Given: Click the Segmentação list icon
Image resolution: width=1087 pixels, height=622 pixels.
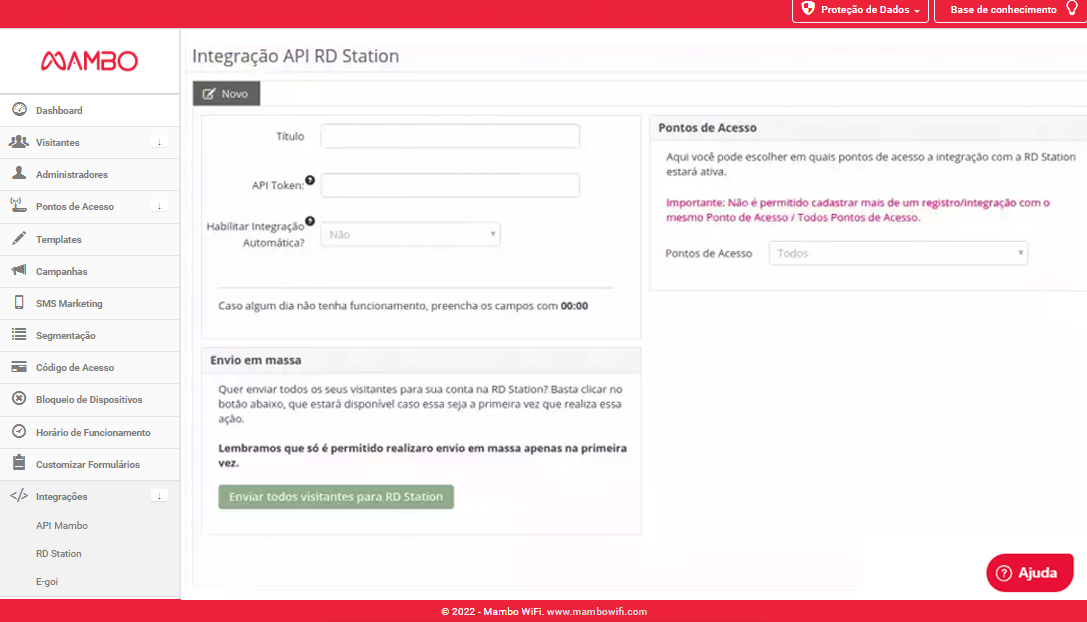Looking at the screenshot, I should point(19,334).
